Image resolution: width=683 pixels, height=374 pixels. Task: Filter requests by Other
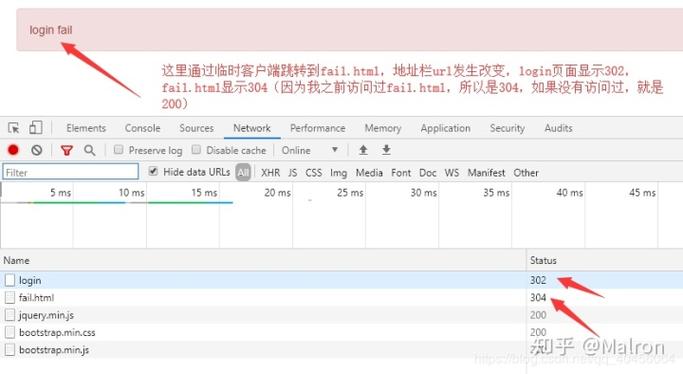(x=526, y=173)
